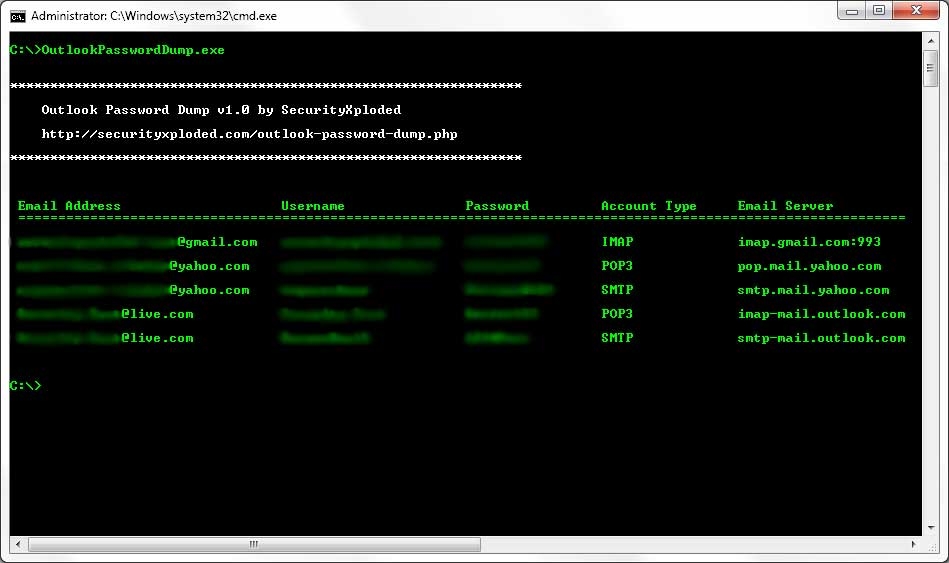Maximize the cmd.exe window

879,11
